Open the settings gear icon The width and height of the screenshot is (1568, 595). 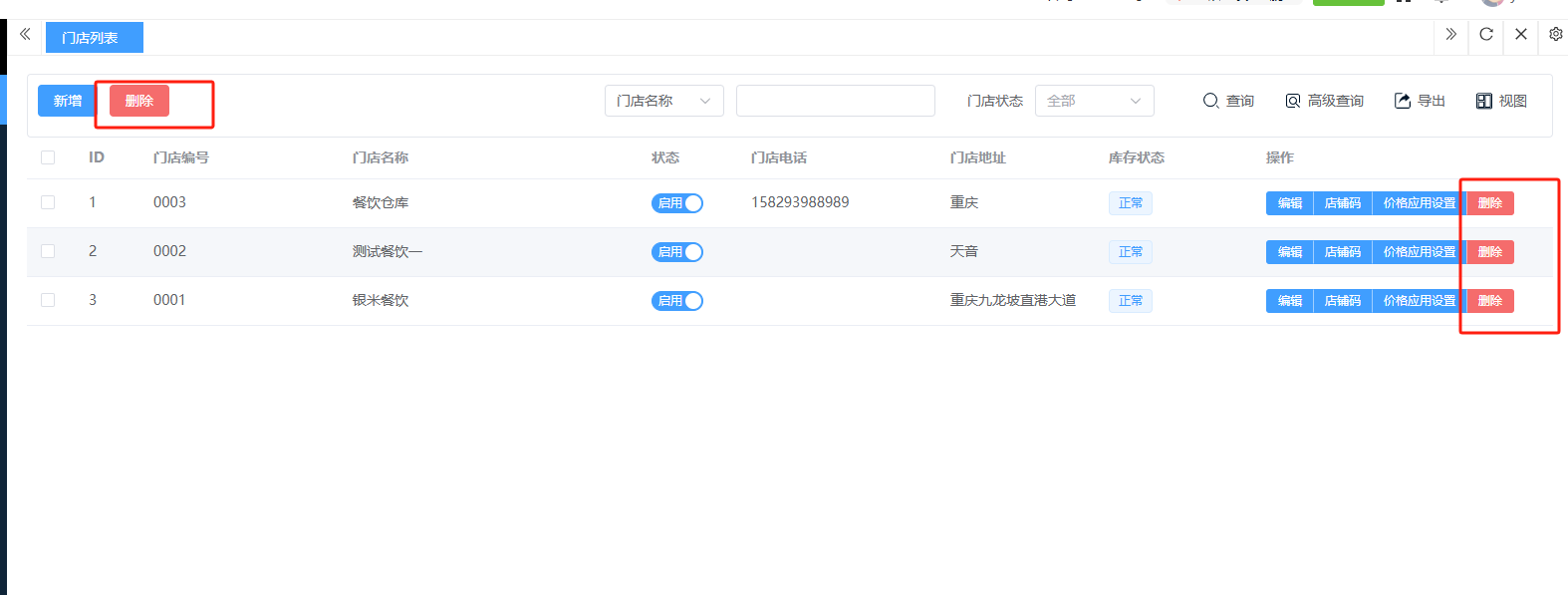click(x=1555, y=35)
